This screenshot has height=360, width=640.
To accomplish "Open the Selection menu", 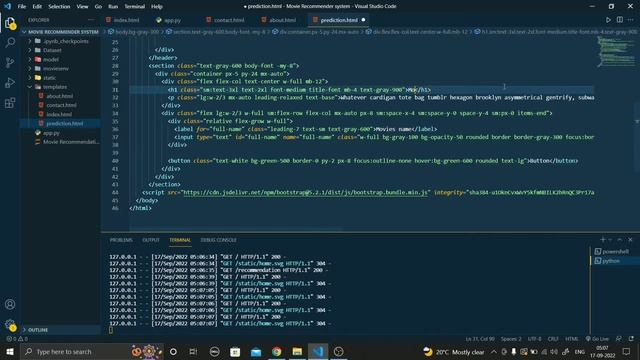I will pos(59,6).
